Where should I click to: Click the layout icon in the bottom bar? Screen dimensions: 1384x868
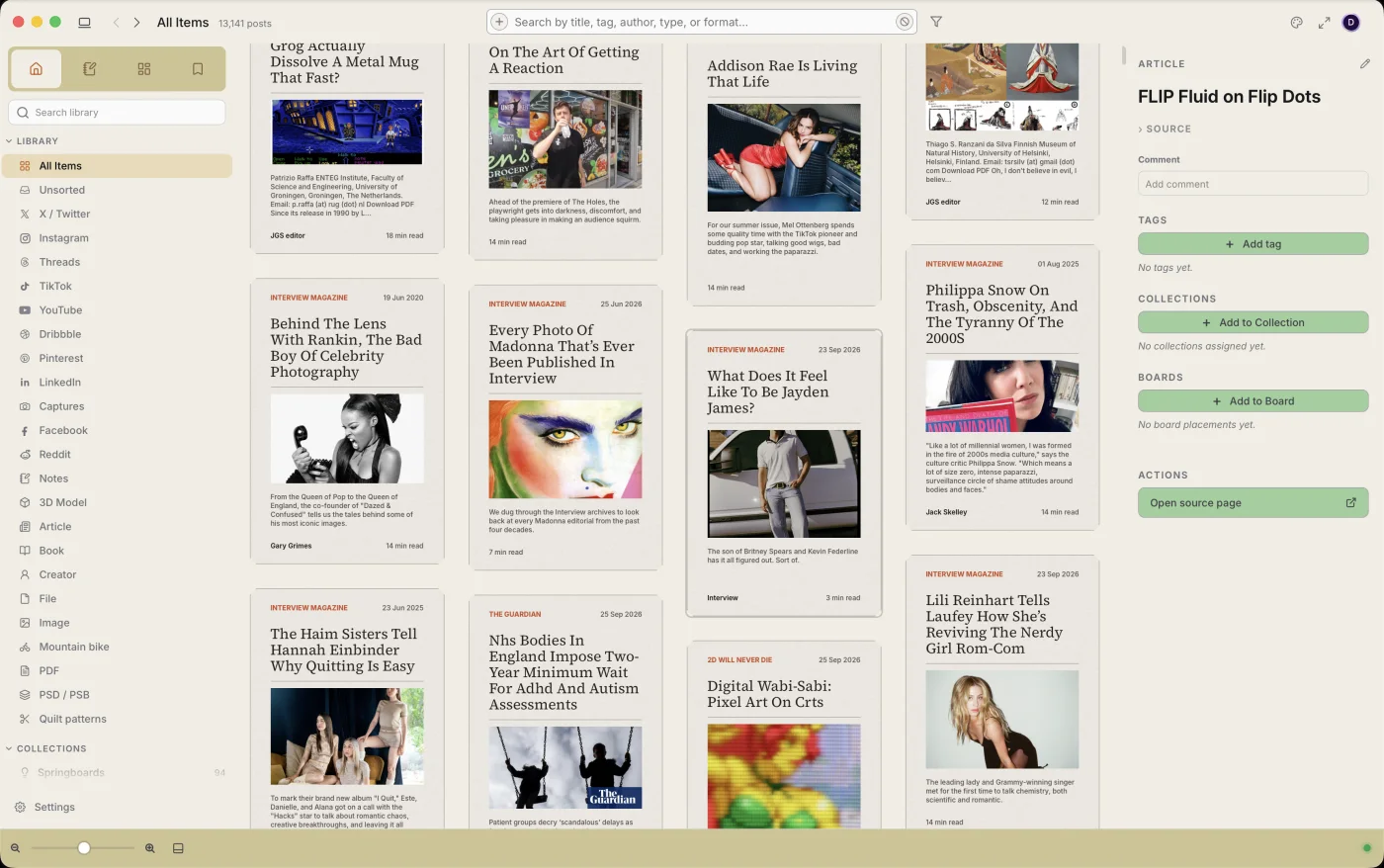pos(178,848)
